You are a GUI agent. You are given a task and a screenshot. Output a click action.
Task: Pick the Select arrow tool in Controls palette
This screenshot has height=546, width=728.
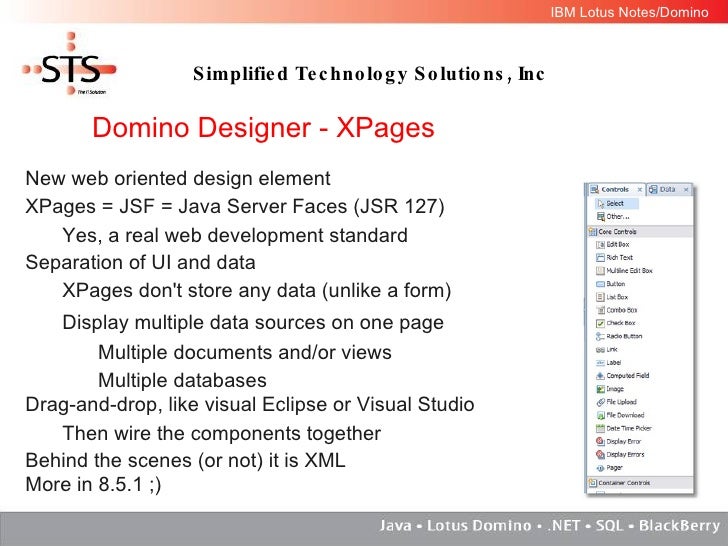pos(617,203)
